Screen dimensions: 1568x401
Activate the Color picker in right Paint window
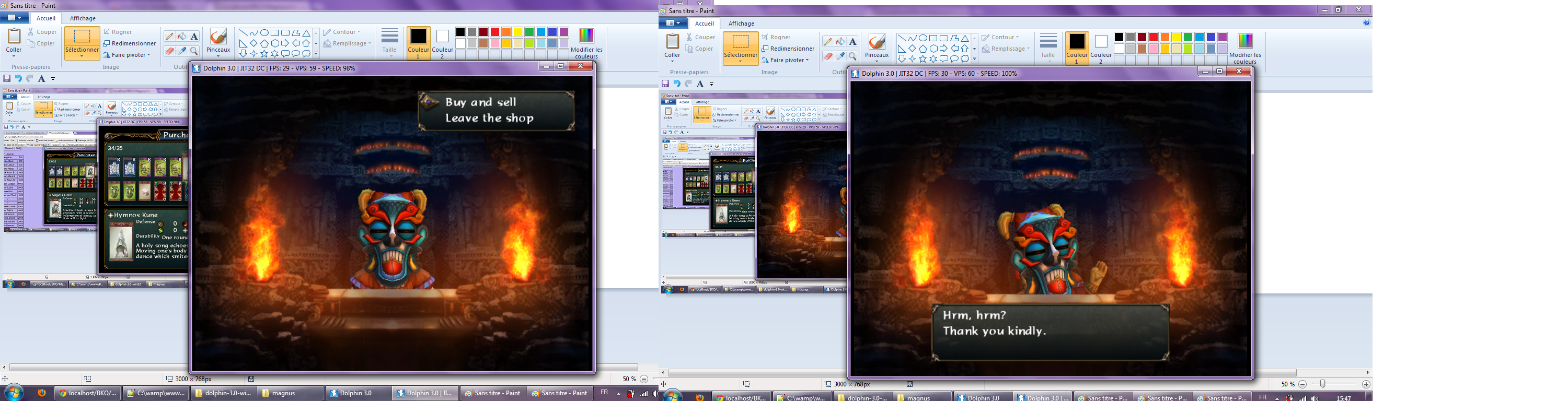pos(840,56)
